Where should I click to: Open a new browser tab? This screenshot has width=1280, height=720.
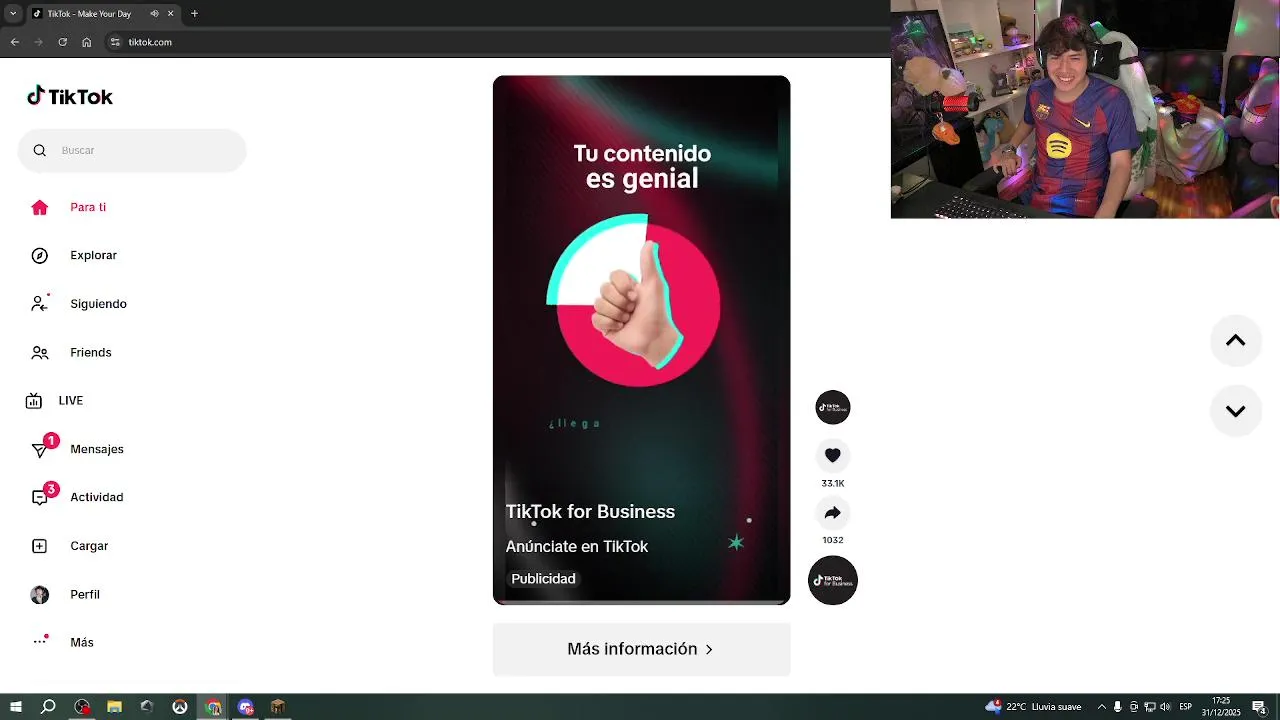pyautogui.click(x=194, y=14)
